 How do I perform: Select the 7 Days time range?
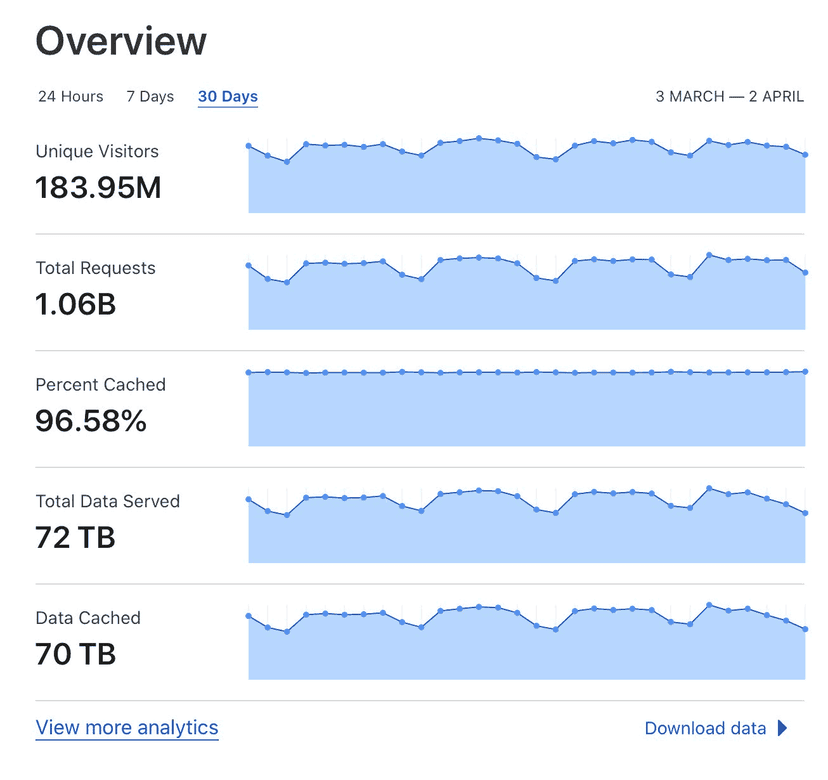click(x=150, y=97)
